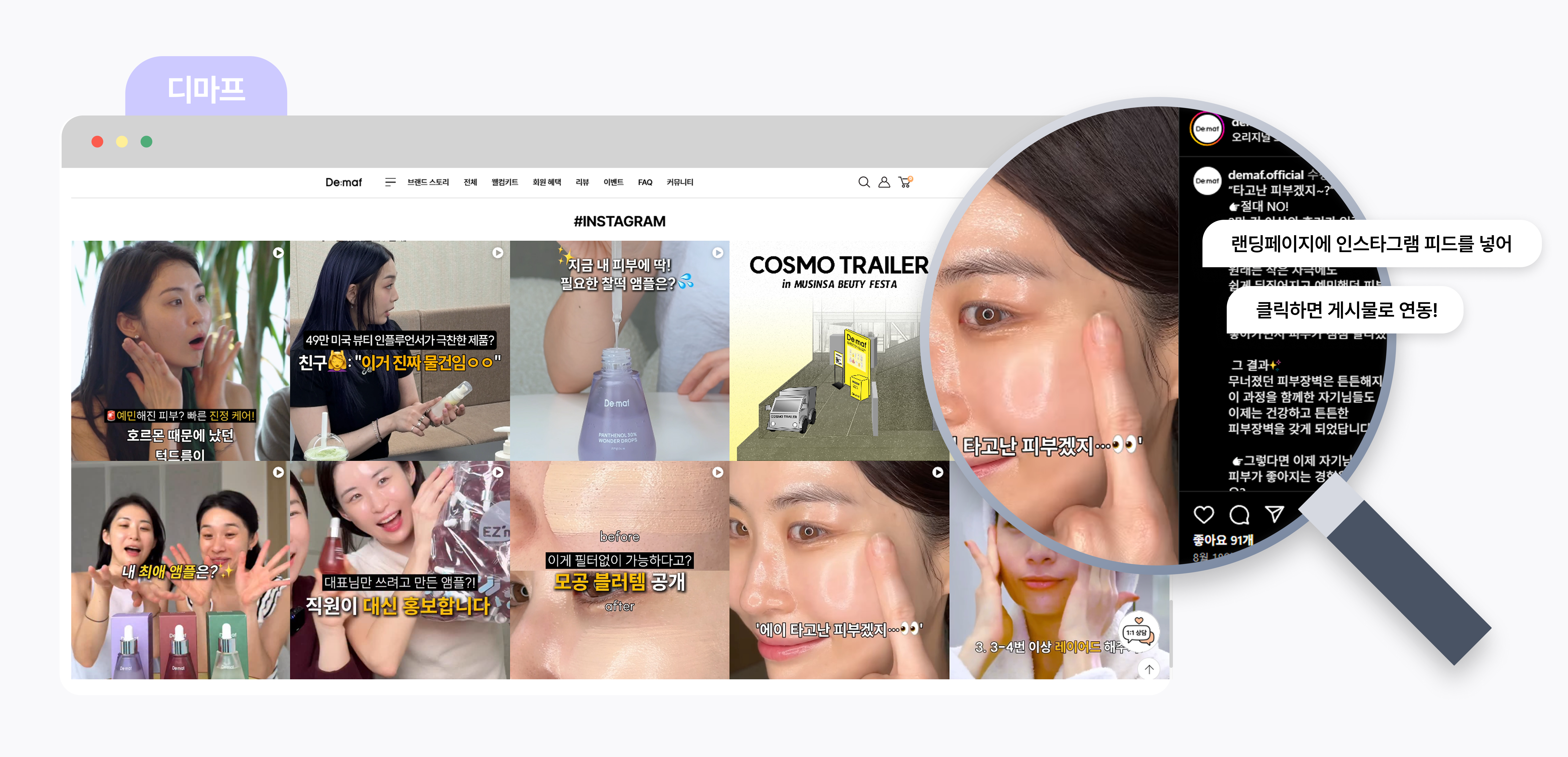Open the 웰컴키트 menu item
Viewport: 1568px width, 757px height.
pyautogui.click(x=505, y=182)
